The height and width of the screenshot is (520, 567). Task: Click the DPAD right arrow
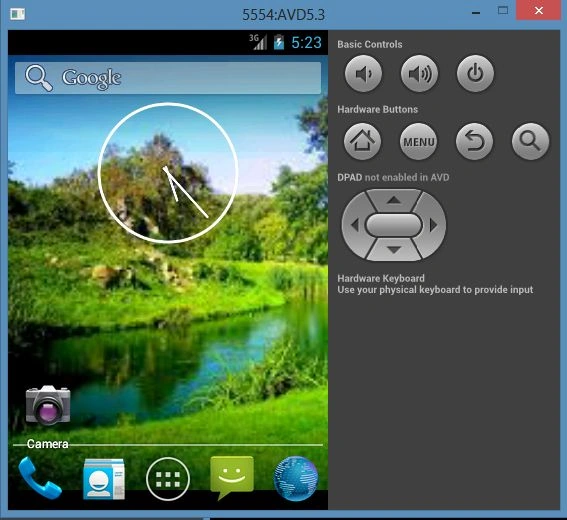pyautogui.click(x=433, y=225)
